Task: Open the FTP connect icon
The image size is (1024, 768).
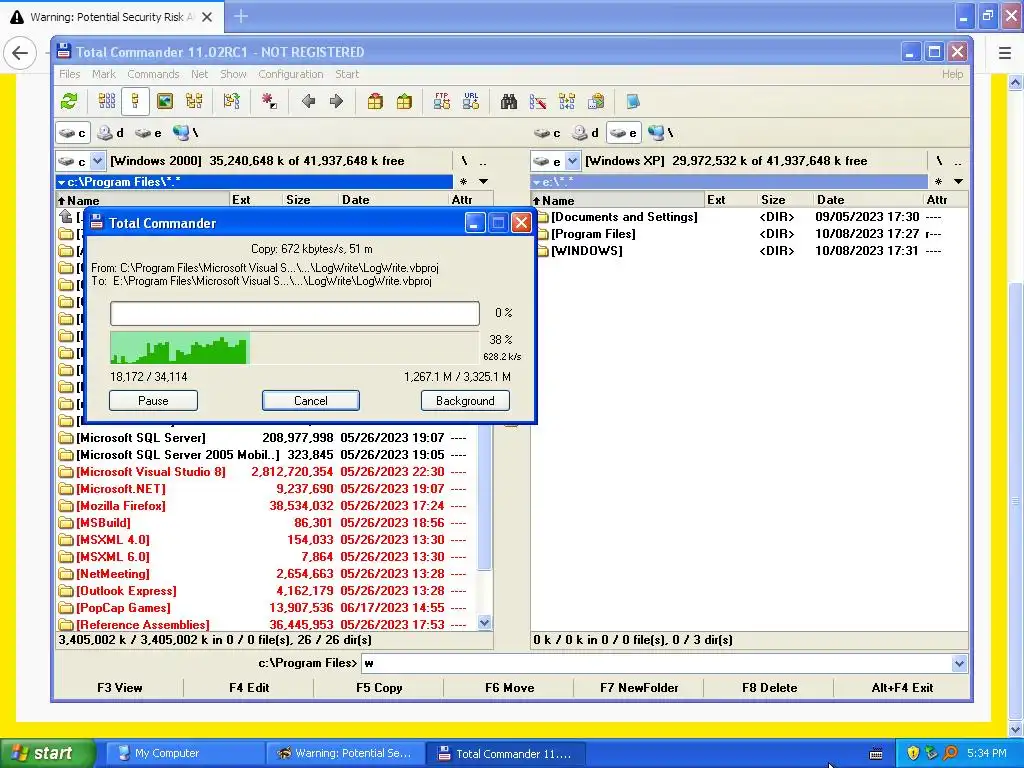Action: [441, 101]
